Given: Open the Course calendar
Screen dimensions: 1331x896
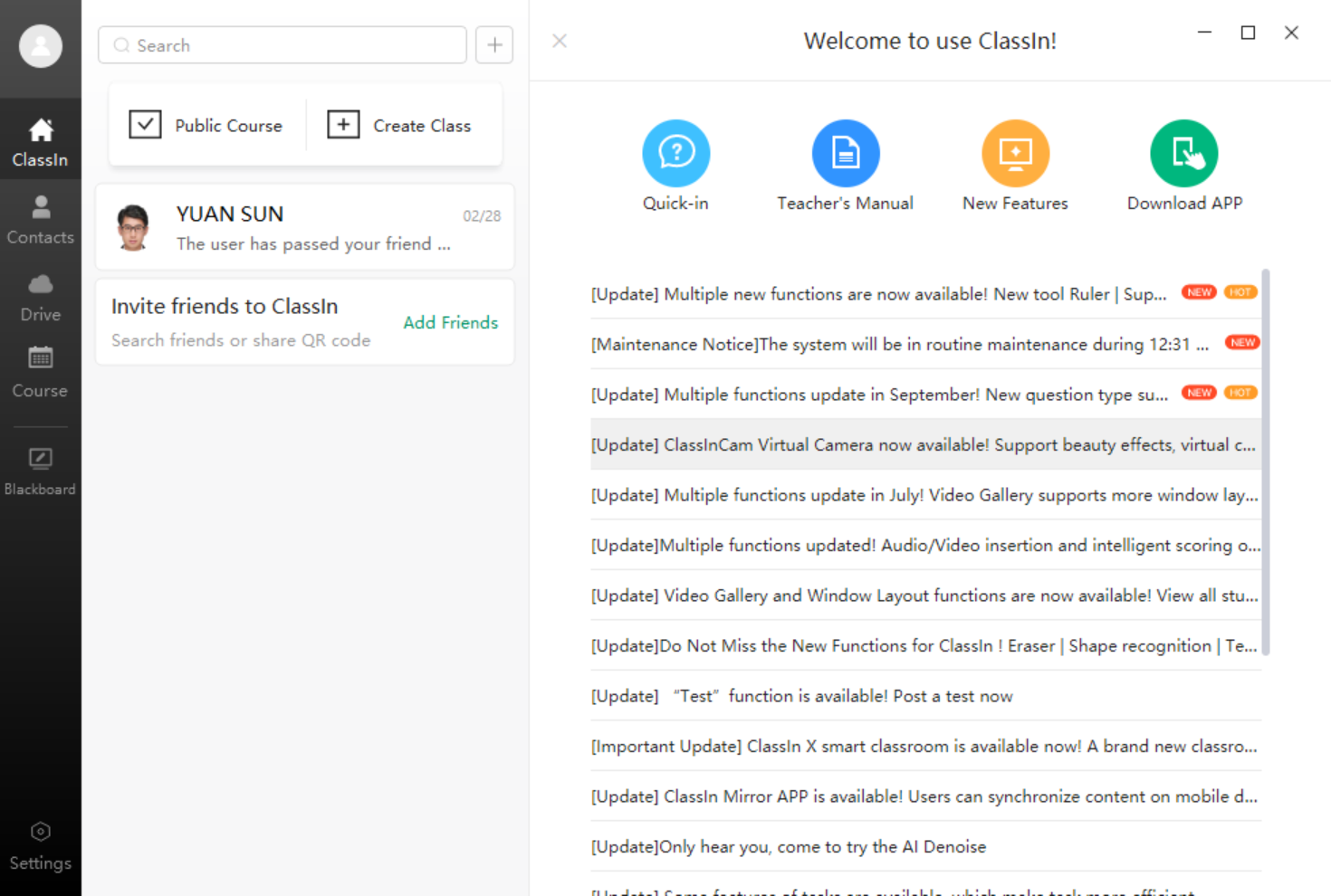Looking at the screenshot, I should click(41, 372).
